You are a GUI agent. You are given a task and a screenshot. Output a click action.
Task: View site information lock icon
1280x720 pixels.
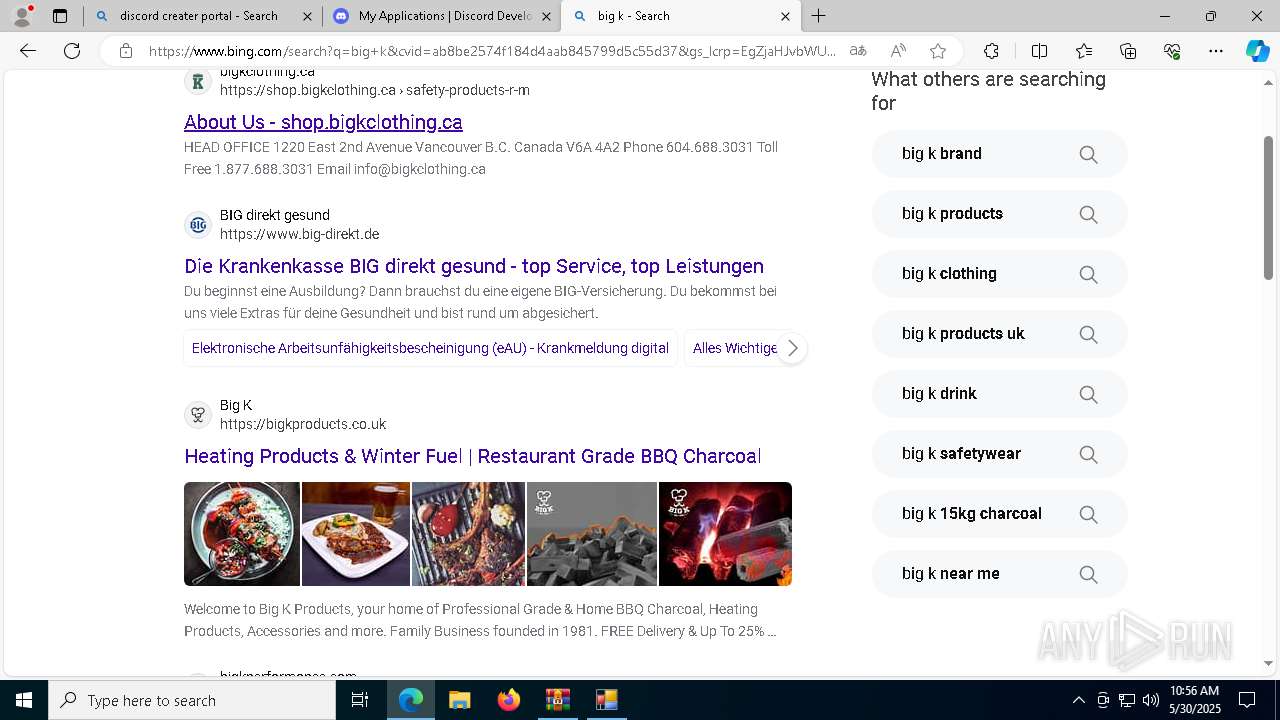click(126, 51)
